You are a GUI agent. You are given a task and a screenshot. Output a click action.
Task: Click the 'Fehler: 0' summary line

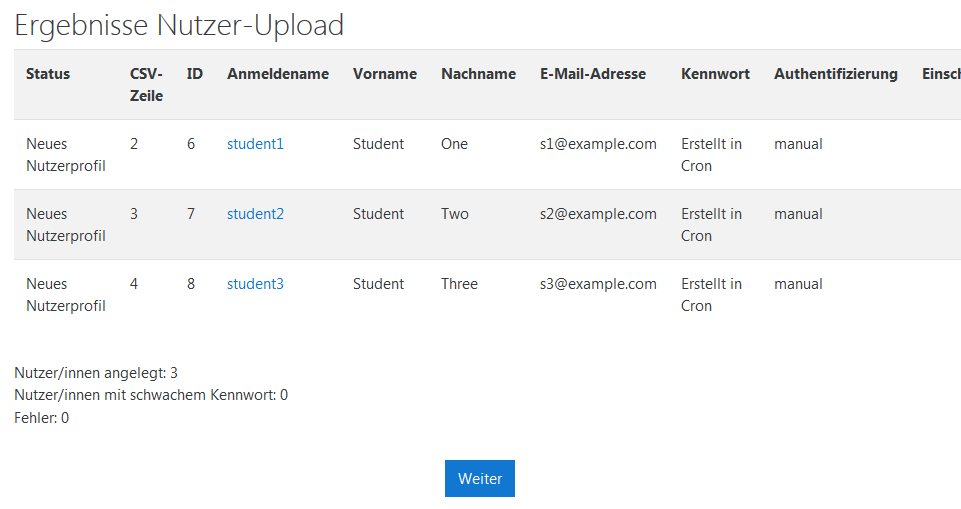tap(41, 417)
